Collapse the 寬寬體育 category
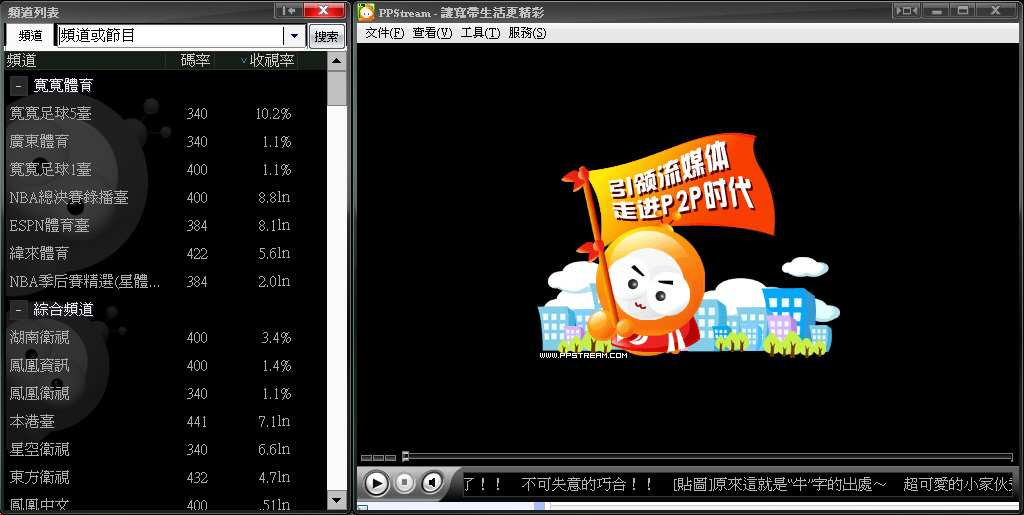Image resolution: width=1024 pixels, height=515 pixels. pyautogui.click(x=18, y=86)
